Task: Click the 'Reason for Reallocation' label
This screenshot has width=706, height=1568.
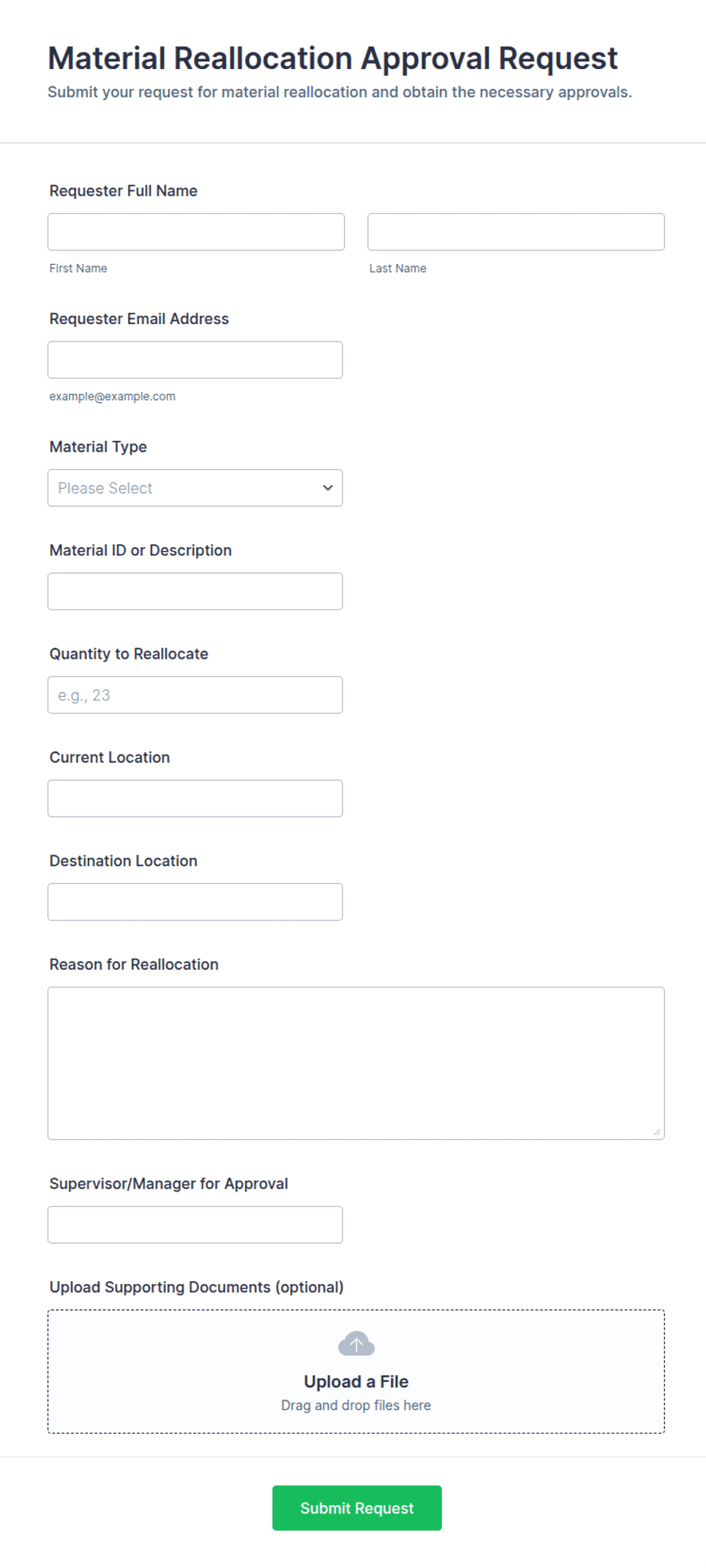Action: (x=134, y=965)
